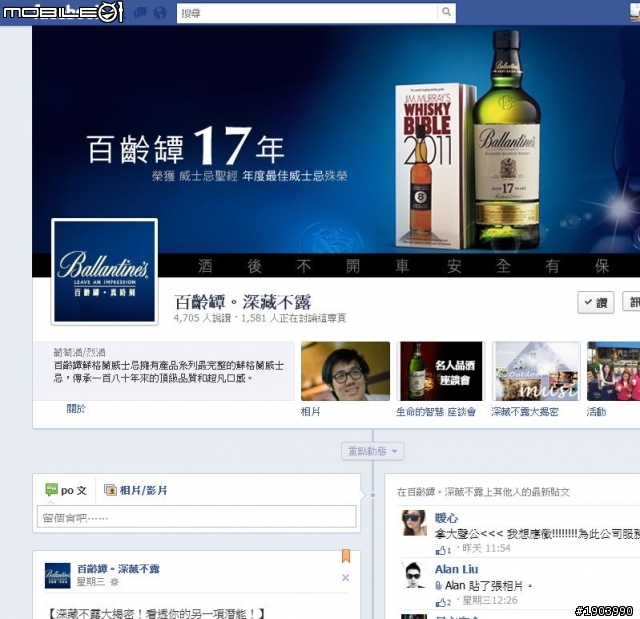Click the 星期三12:26 timestamp
The image size is (640, 619).
pos(490,600)
